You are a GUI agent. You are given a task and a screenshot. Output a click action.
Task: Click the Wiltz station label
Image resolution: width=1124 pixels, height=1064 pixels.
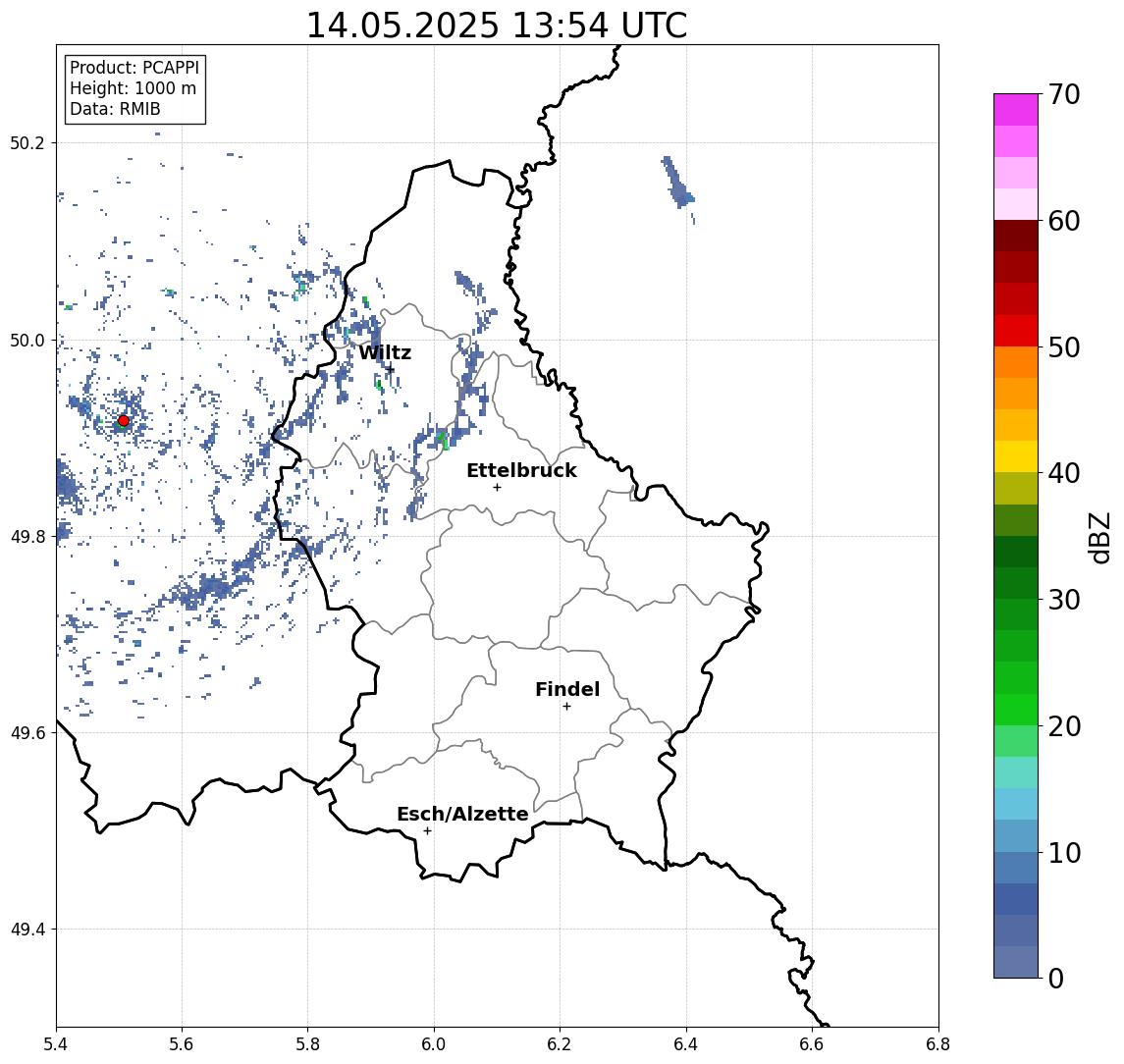385,352
